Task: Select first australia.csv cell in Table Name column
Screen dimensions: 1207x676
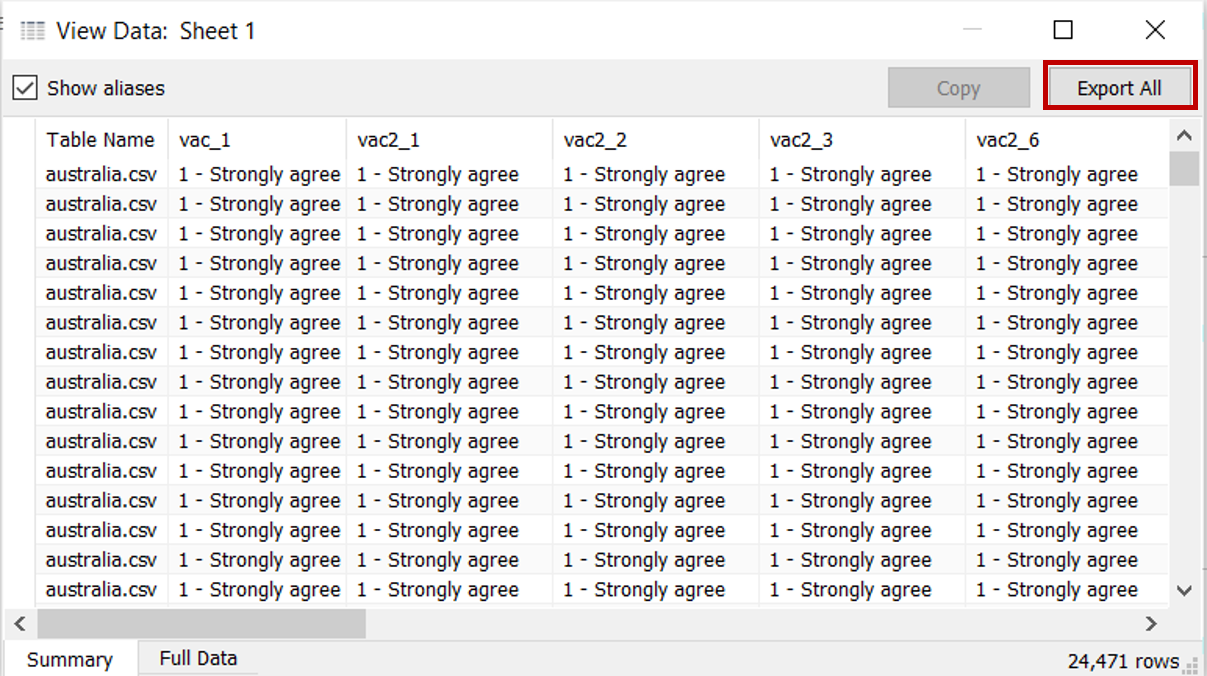Action: (101, 175)
